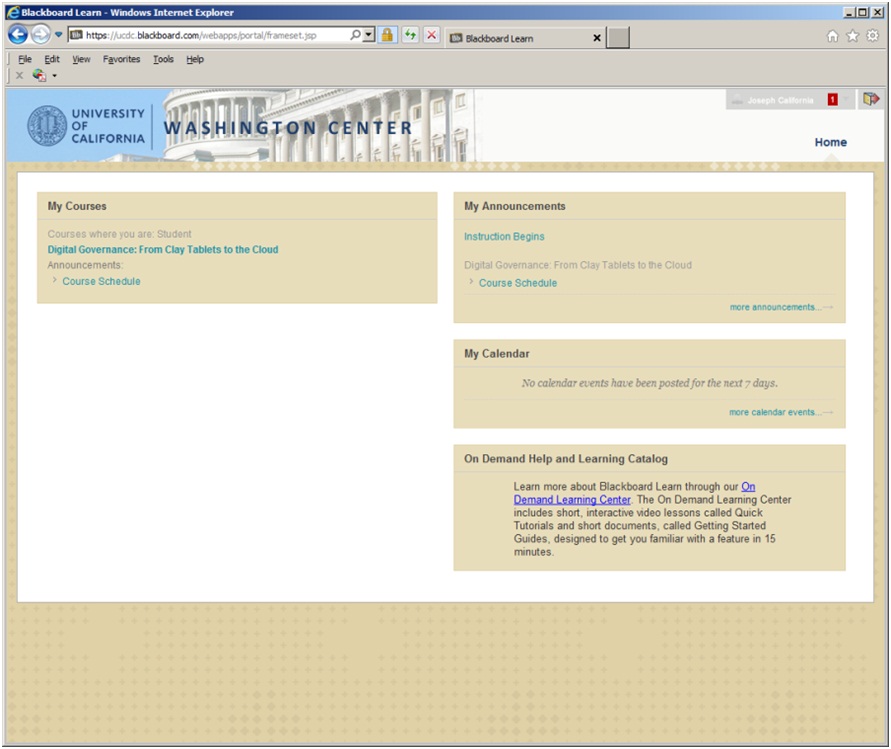Open the Instruction Begins announcement
Viewport: 891px width, 749px height.
click(504, 236)
